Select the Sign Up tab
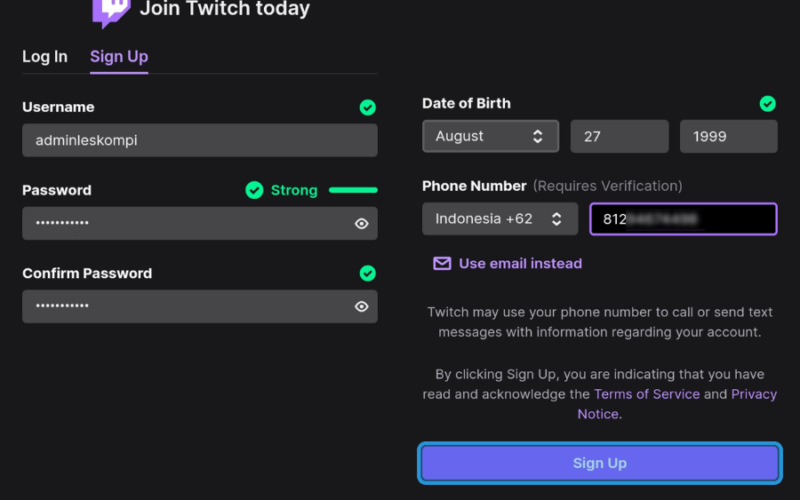This screenshot has width=800, height=500. tap(119, 57)
